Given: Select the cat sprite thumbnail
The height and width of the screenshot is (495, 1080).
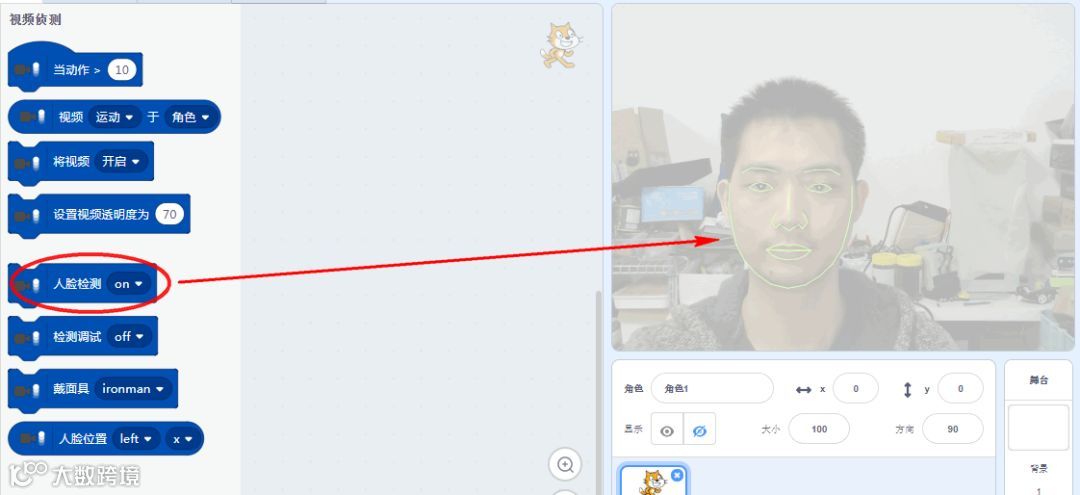Looking at the screenshot, I should (x=654, y=480).
